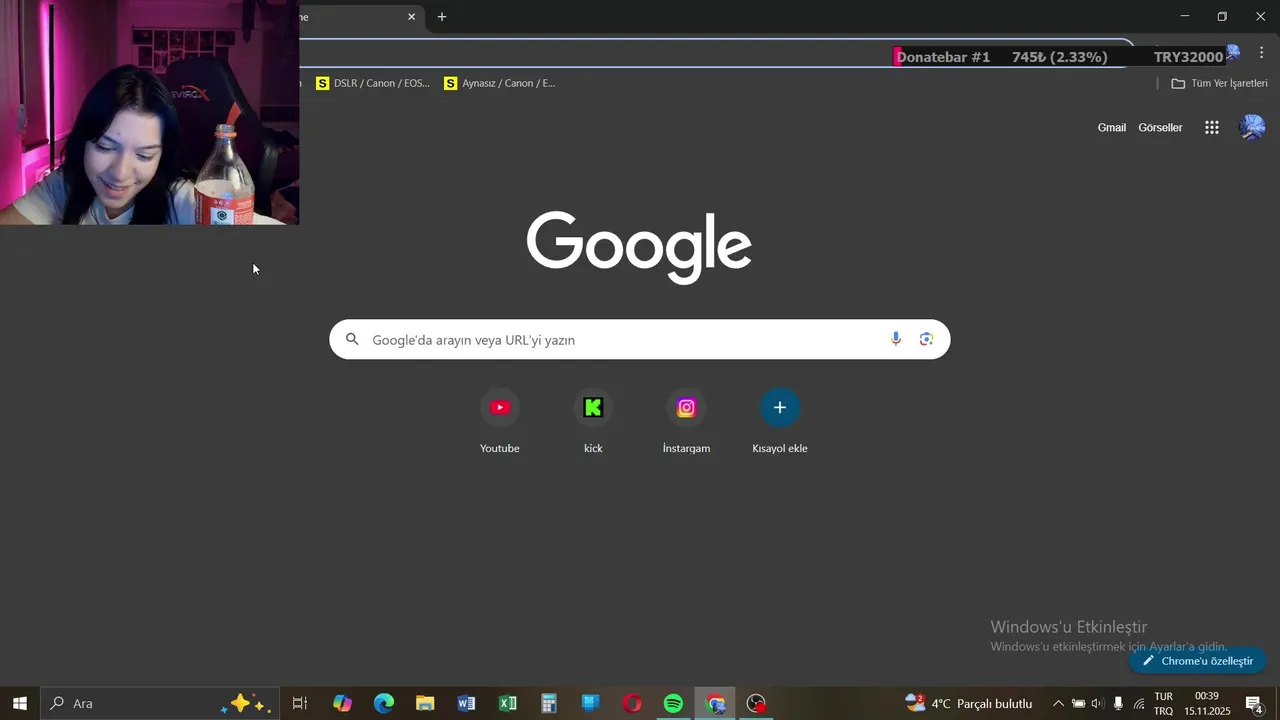This screenshot has width=1280, height=720.
Task: Open the Opera browser taskbar icon
Action: click(632, 703)
